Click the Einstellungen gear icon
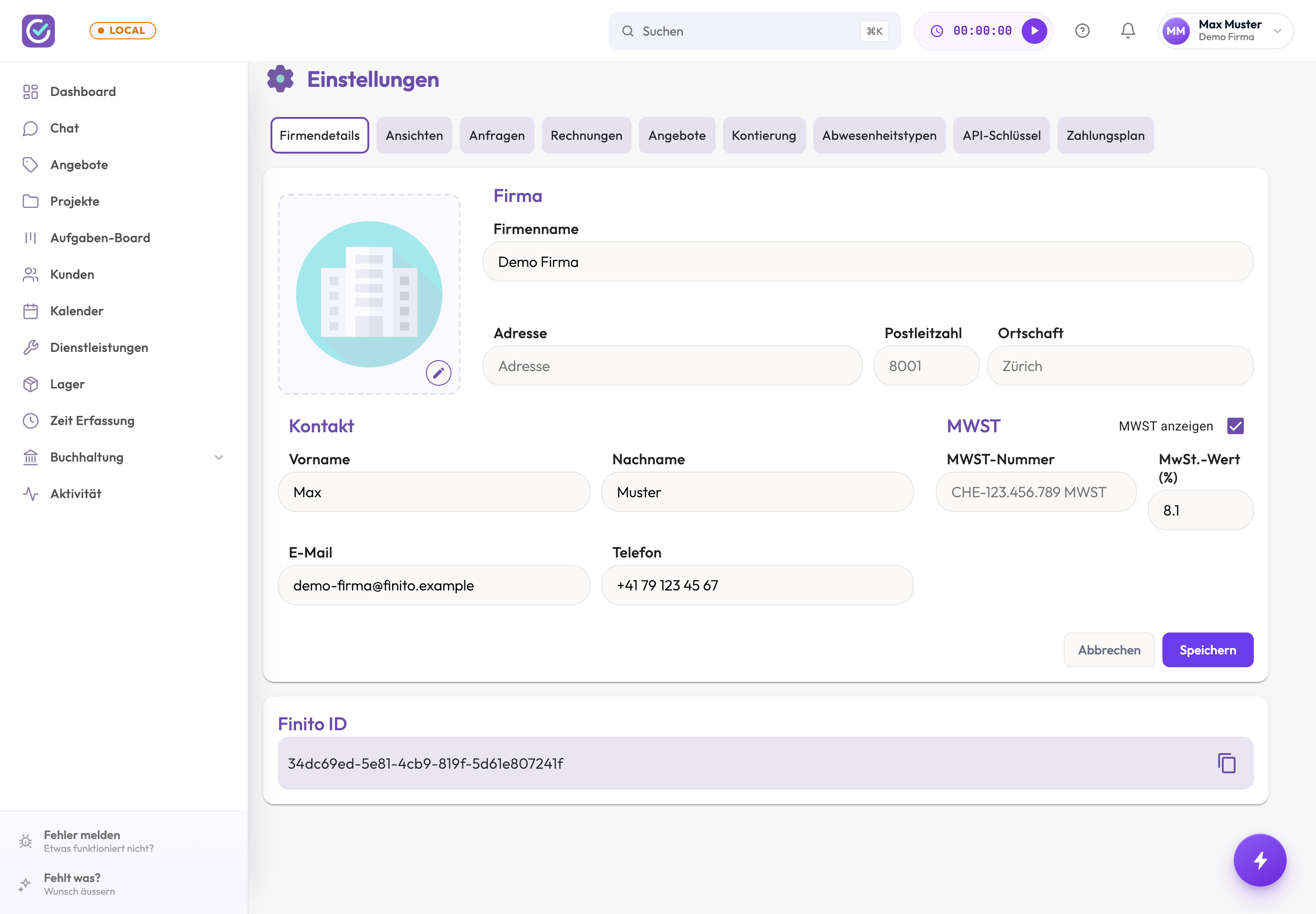1316x914 pixels. pos(280,79)
